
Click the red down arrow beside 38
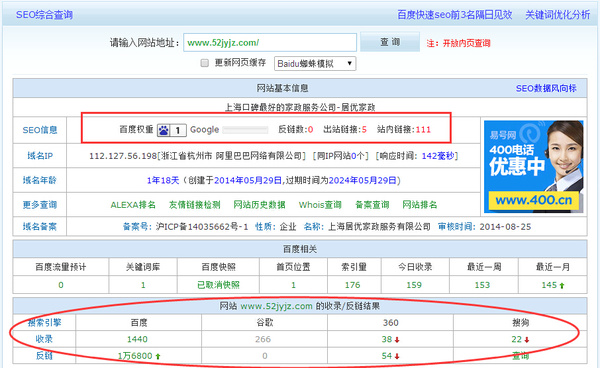(397, 340)
